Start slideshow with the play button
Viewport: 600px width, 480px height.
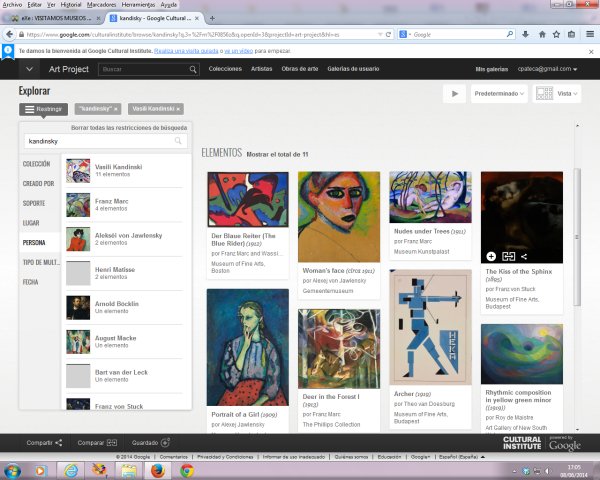point(455,93)
